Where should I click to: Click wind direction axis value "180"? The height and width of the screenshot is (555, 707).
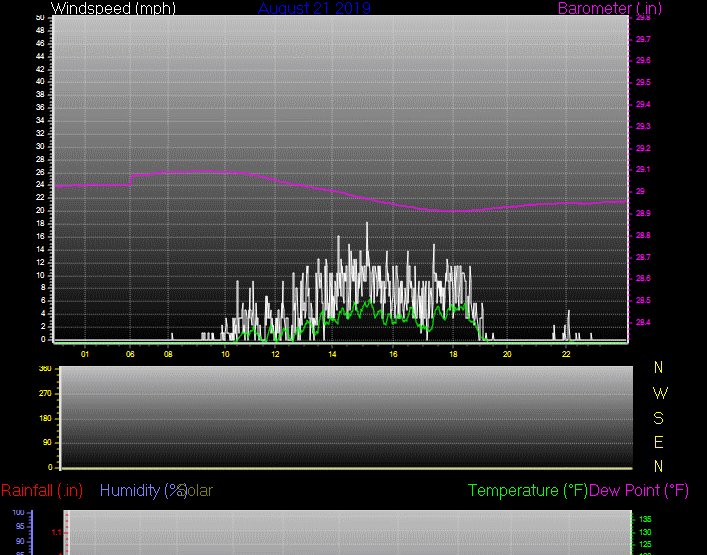45,418
